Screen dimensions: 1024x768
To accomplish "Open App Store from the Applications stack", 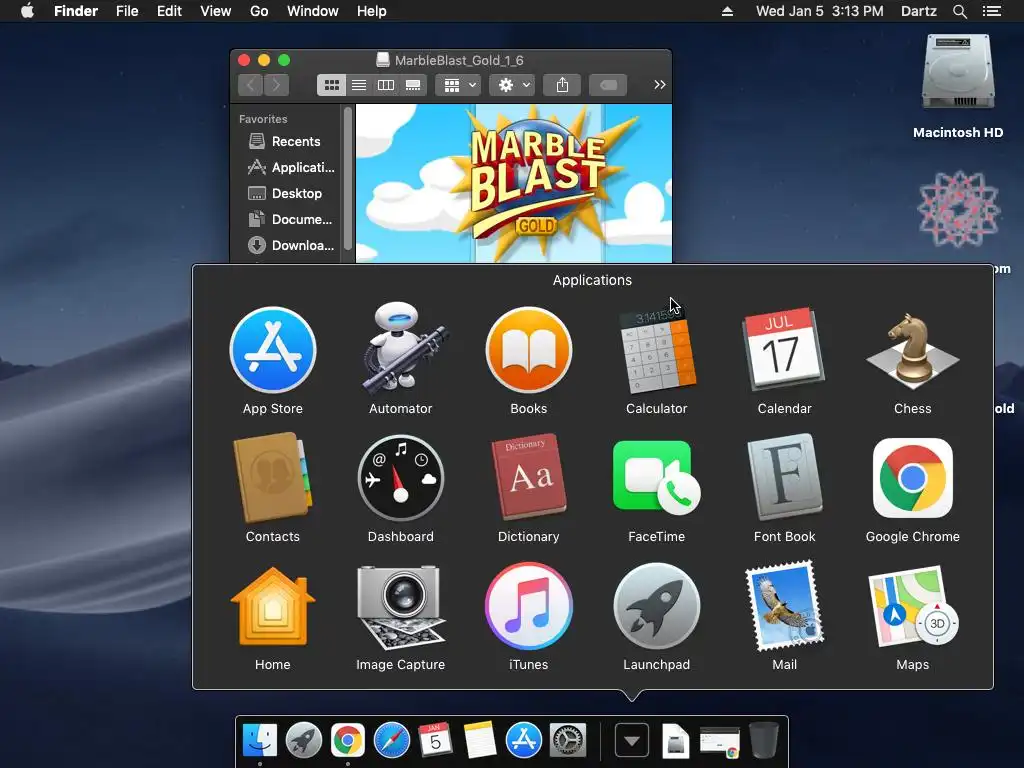I will (x=273, y=350).
